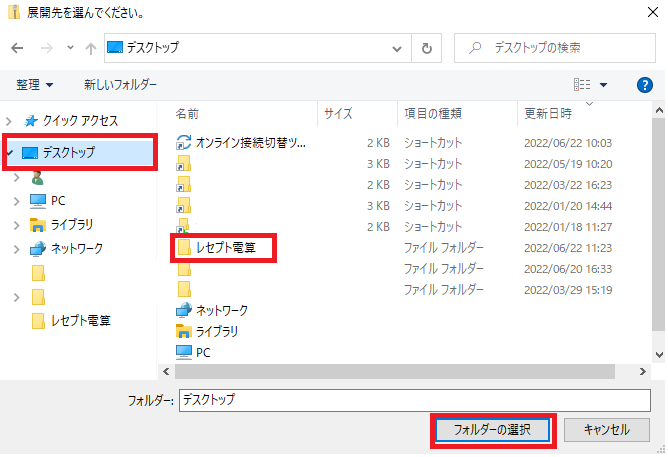
Task: Select レセプト電算 folder in the navigation pane
Action: pos(71,321)
